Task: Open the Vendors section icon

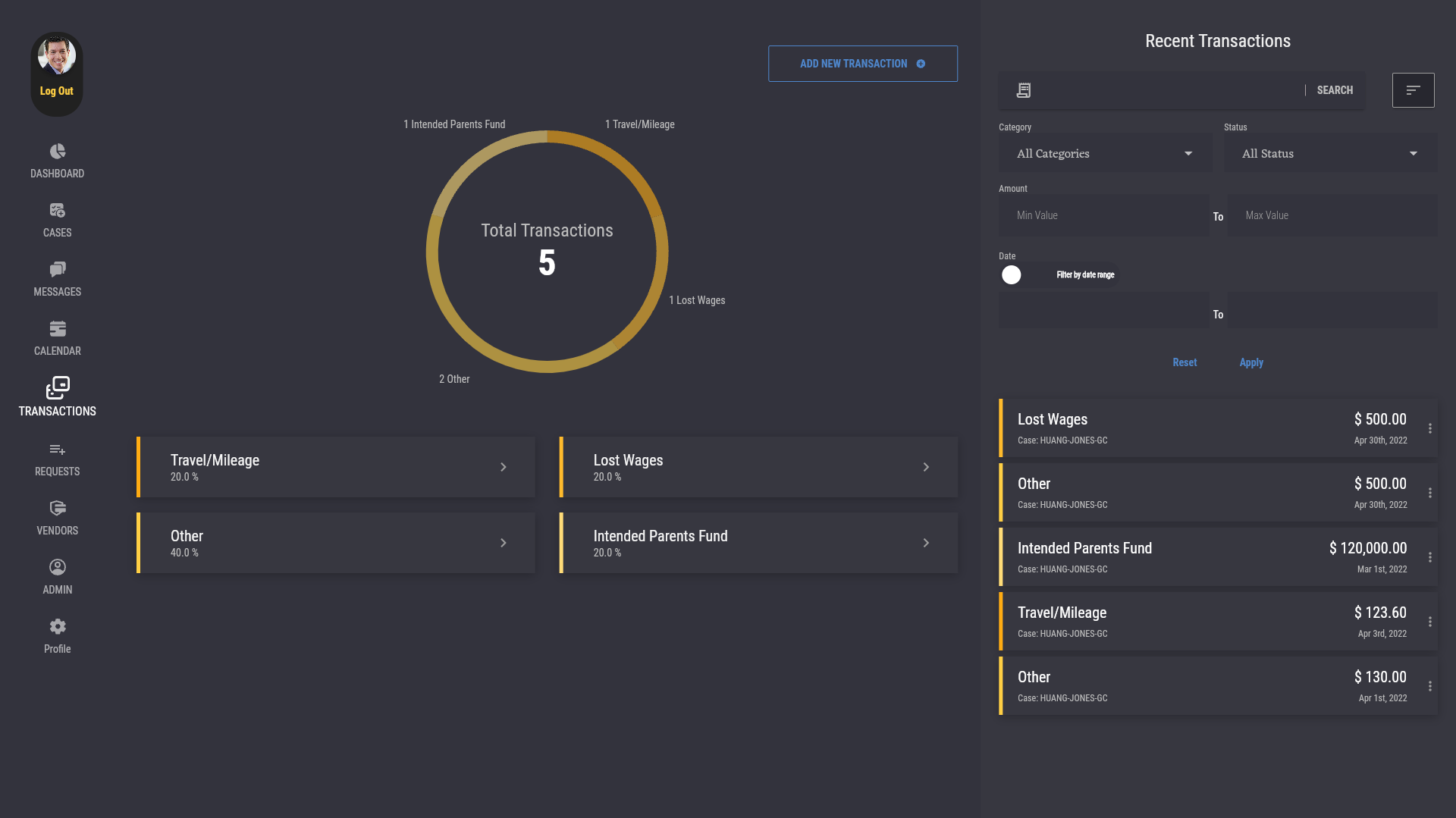Action: coord(58,509)
